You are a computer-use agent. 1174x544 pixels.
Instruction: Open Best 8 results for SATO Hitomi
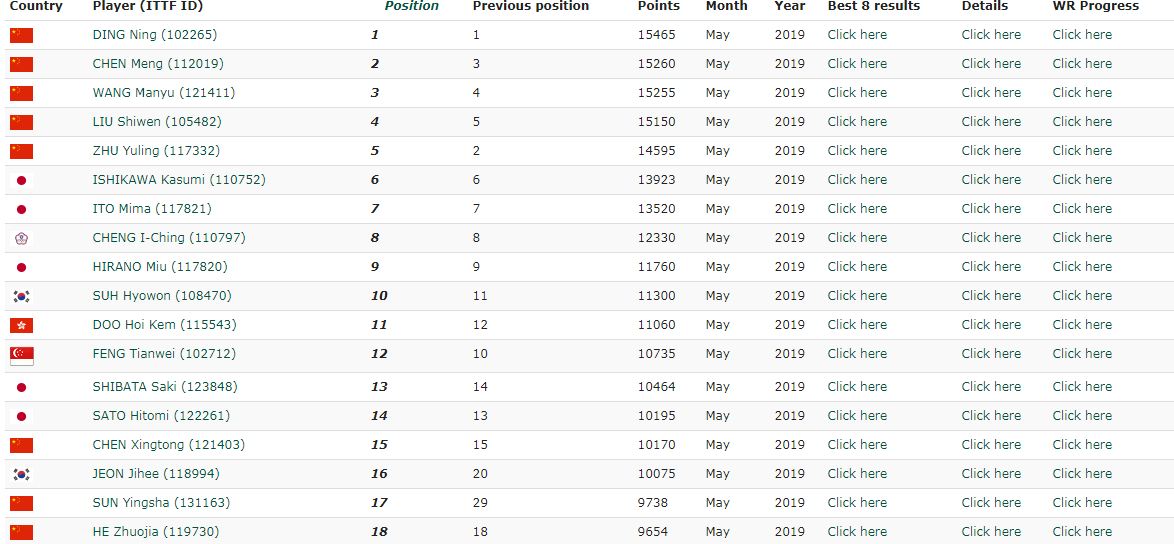click(x=857, y=416)
